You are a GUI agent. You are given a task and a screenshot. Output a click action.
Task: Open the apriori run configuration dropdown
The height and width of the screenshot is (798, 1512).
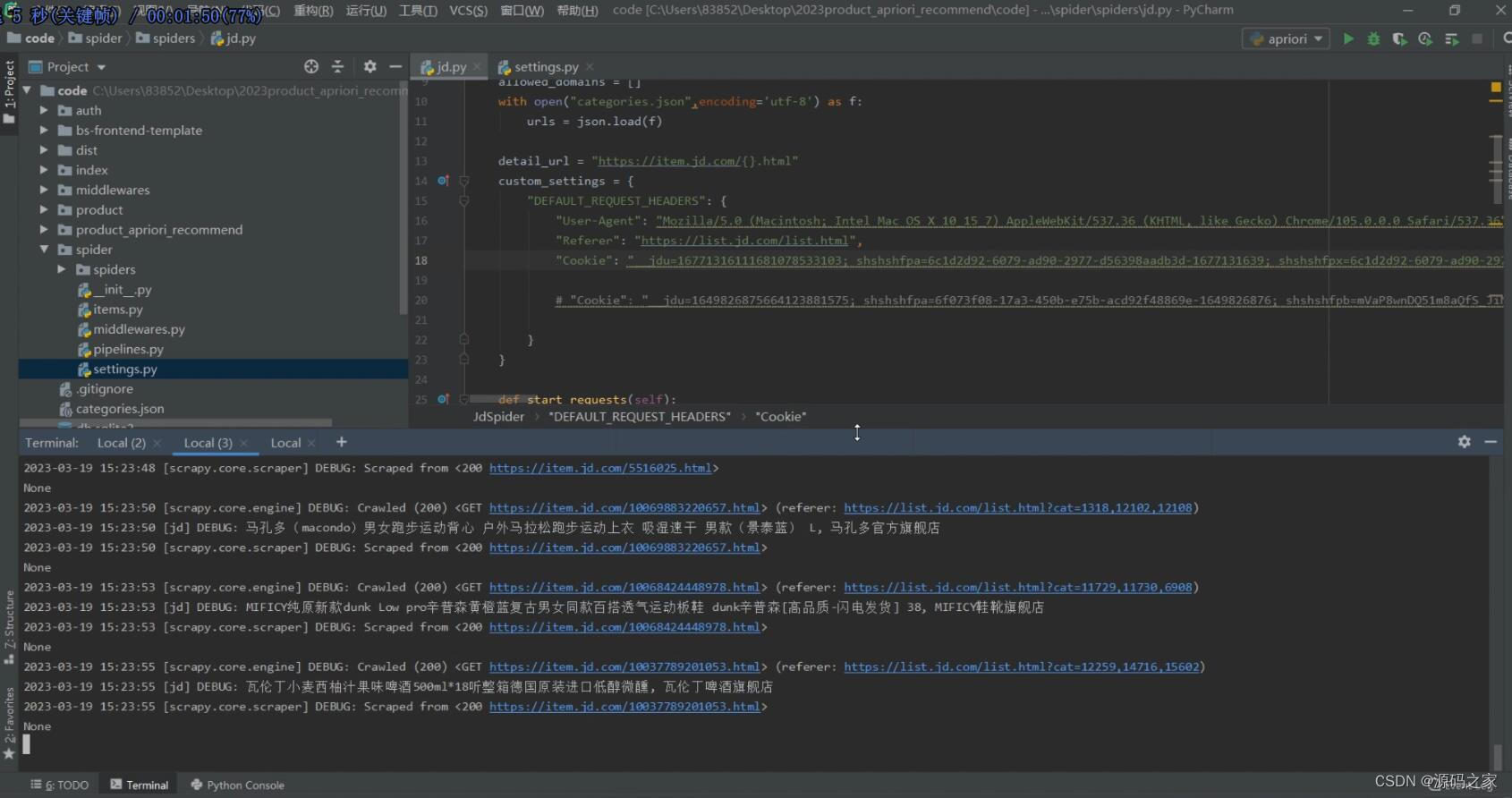[x=1287, y=38]
